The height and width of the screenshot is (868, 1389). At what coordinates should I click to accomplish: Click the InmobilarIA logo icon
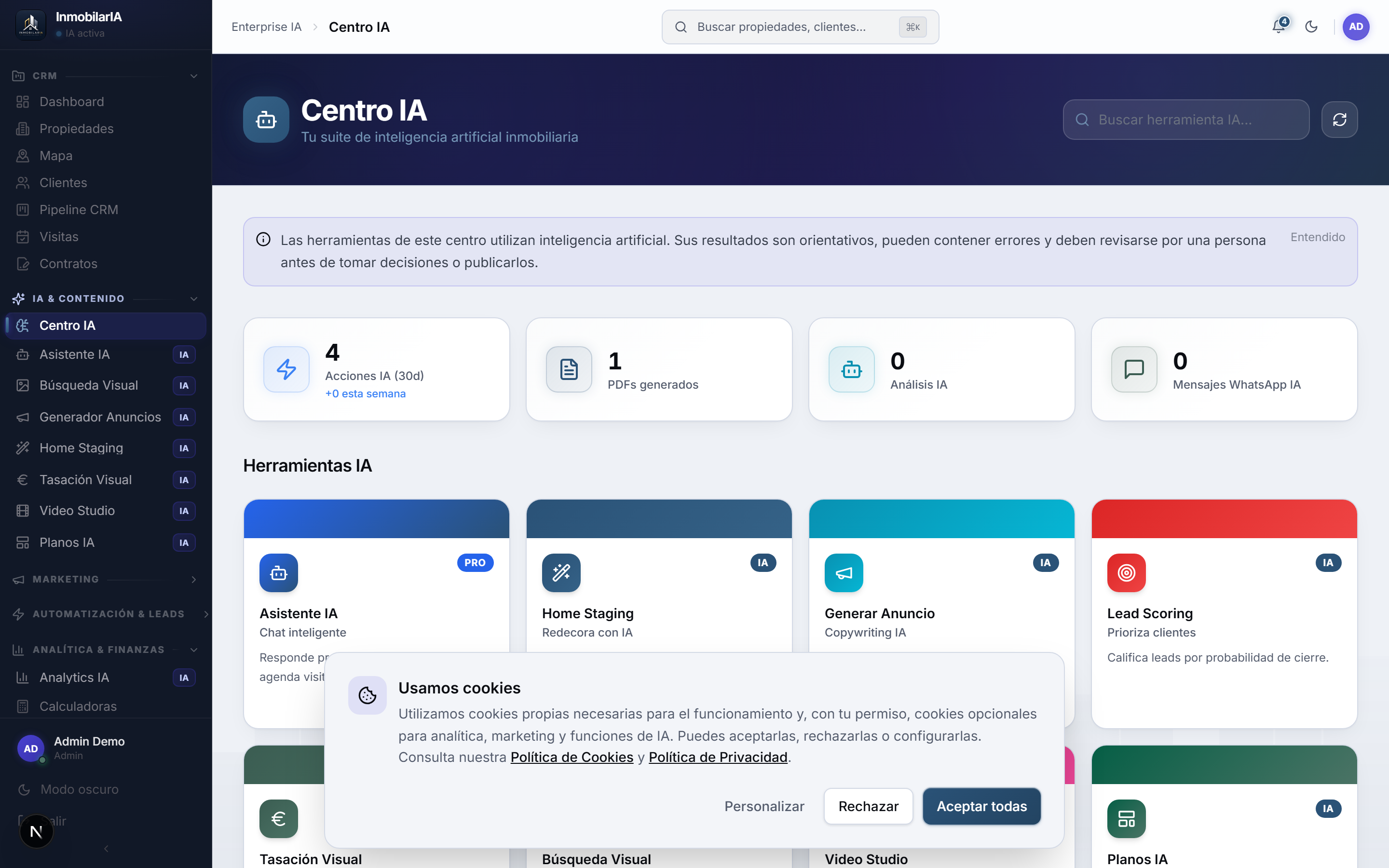[31, 25]
